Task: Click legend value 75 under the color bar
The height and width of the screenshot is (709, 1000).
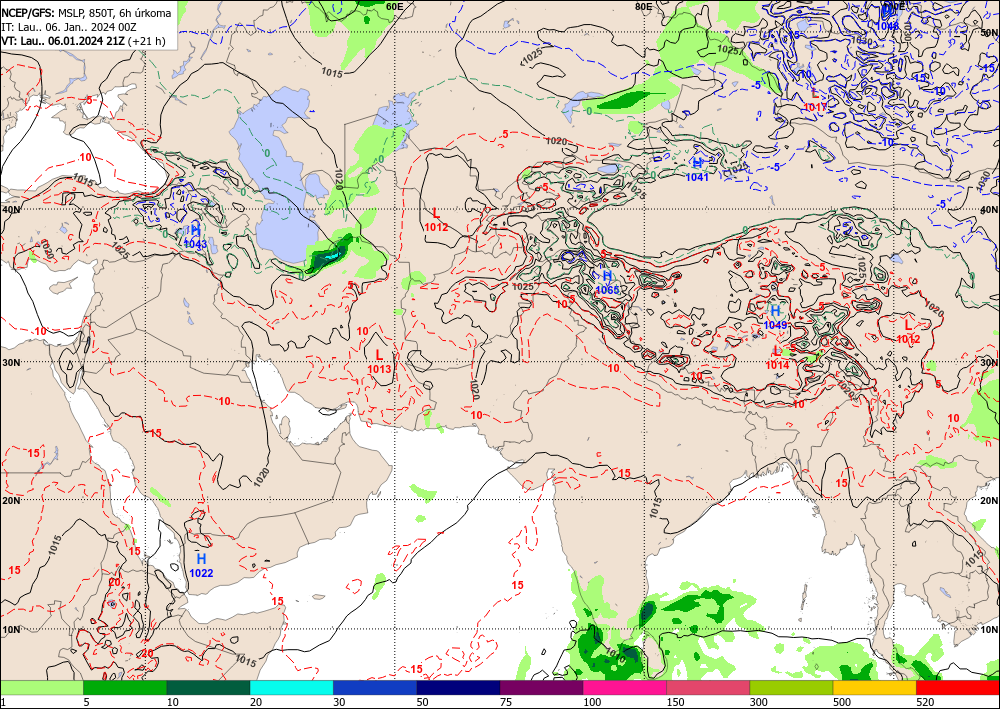Action: tap(507, 702)
